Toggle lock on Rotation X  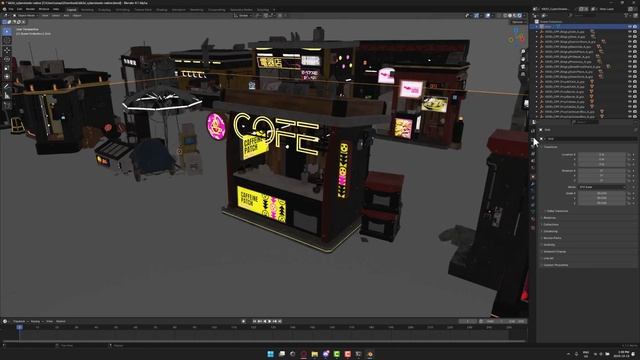[x=629, y=171]
